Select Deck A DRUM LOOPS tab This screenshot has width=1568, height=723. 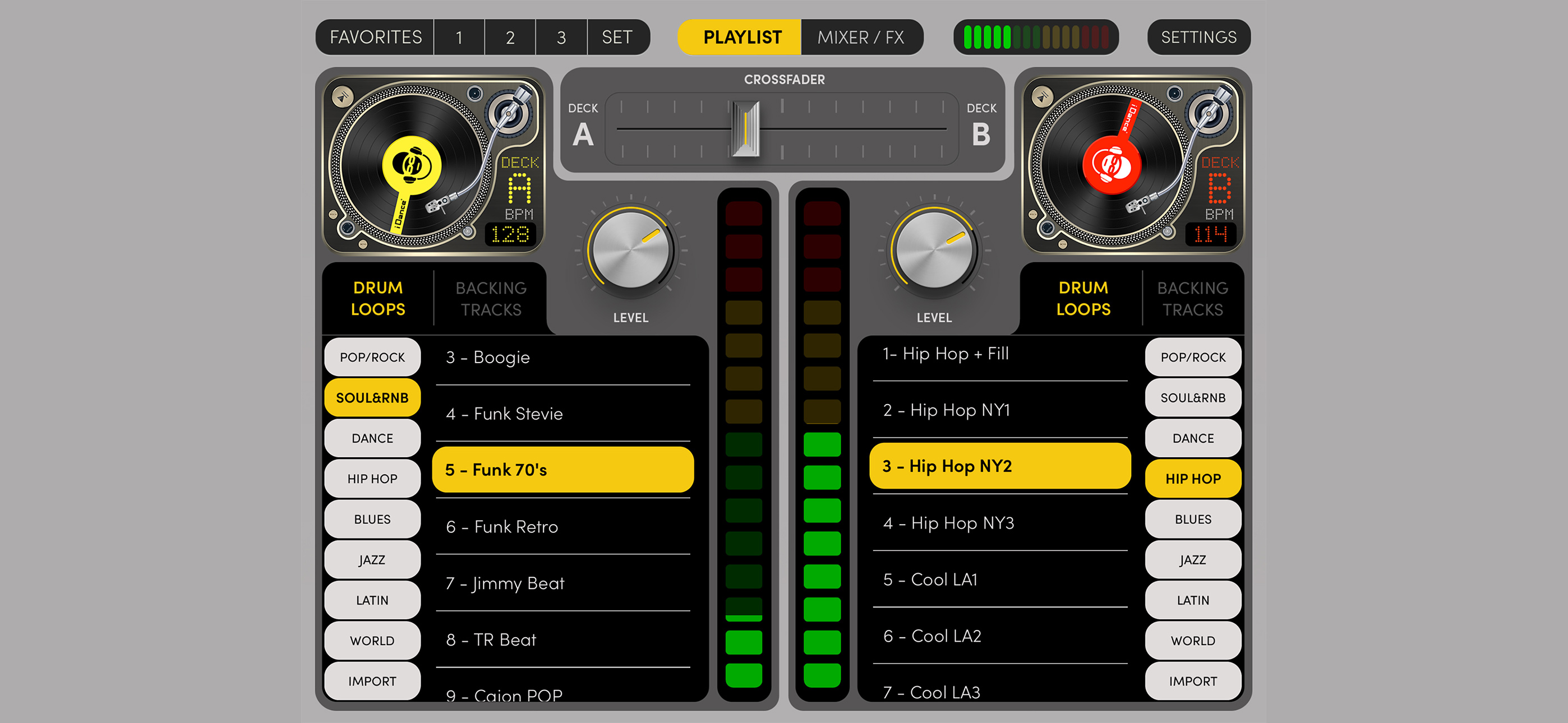378,298
